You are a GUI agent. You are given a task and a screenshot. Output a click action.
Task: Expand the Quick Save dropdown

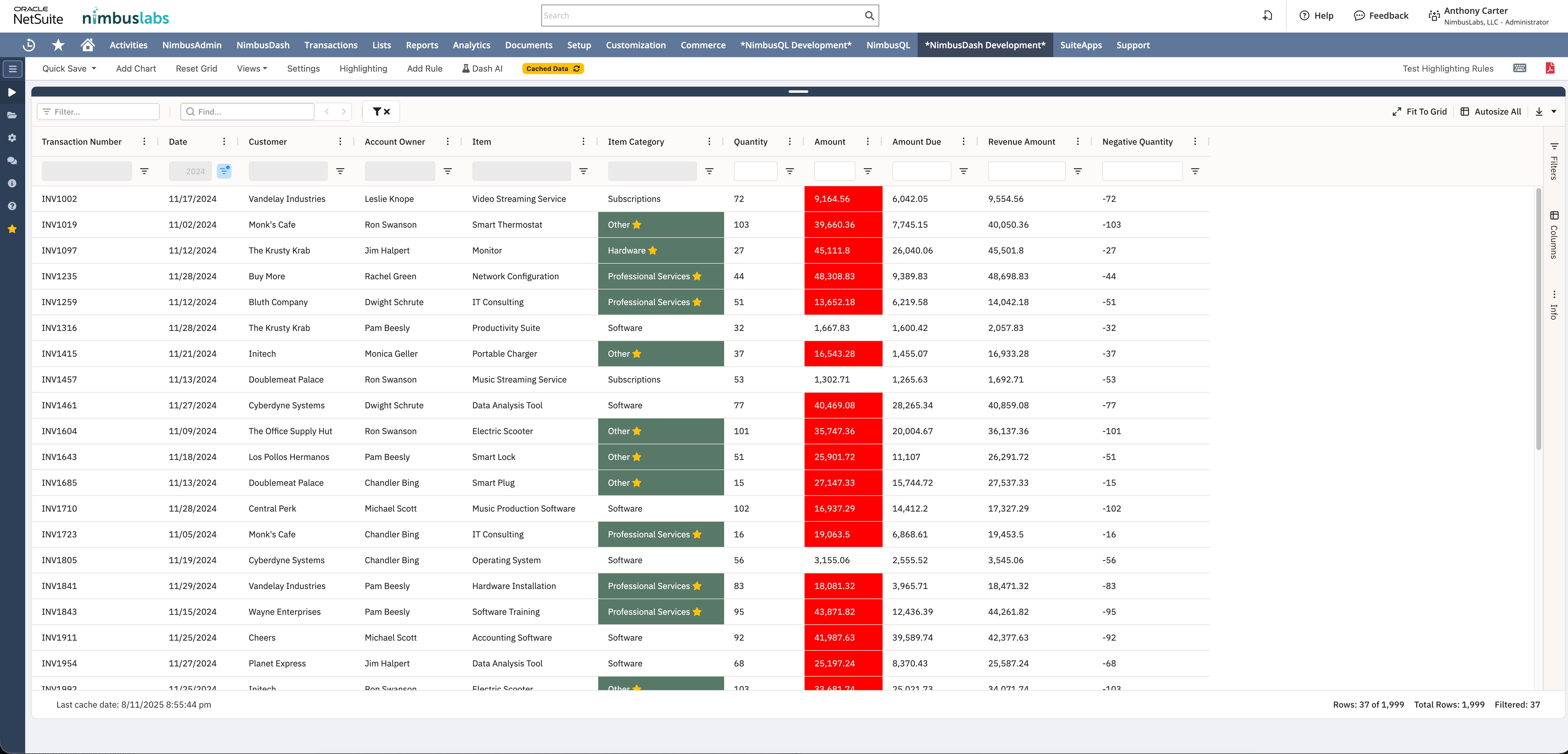coord(69,69)
